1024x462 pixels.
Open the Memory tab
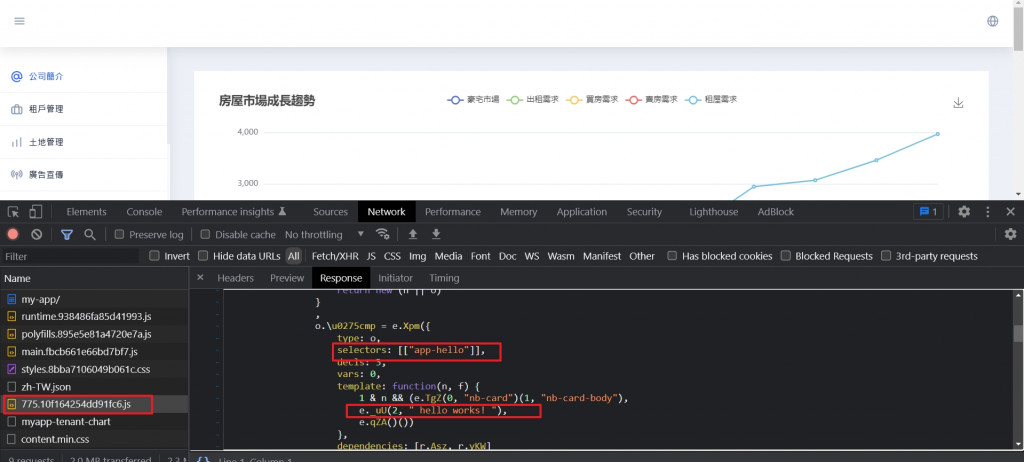[519, 212]
